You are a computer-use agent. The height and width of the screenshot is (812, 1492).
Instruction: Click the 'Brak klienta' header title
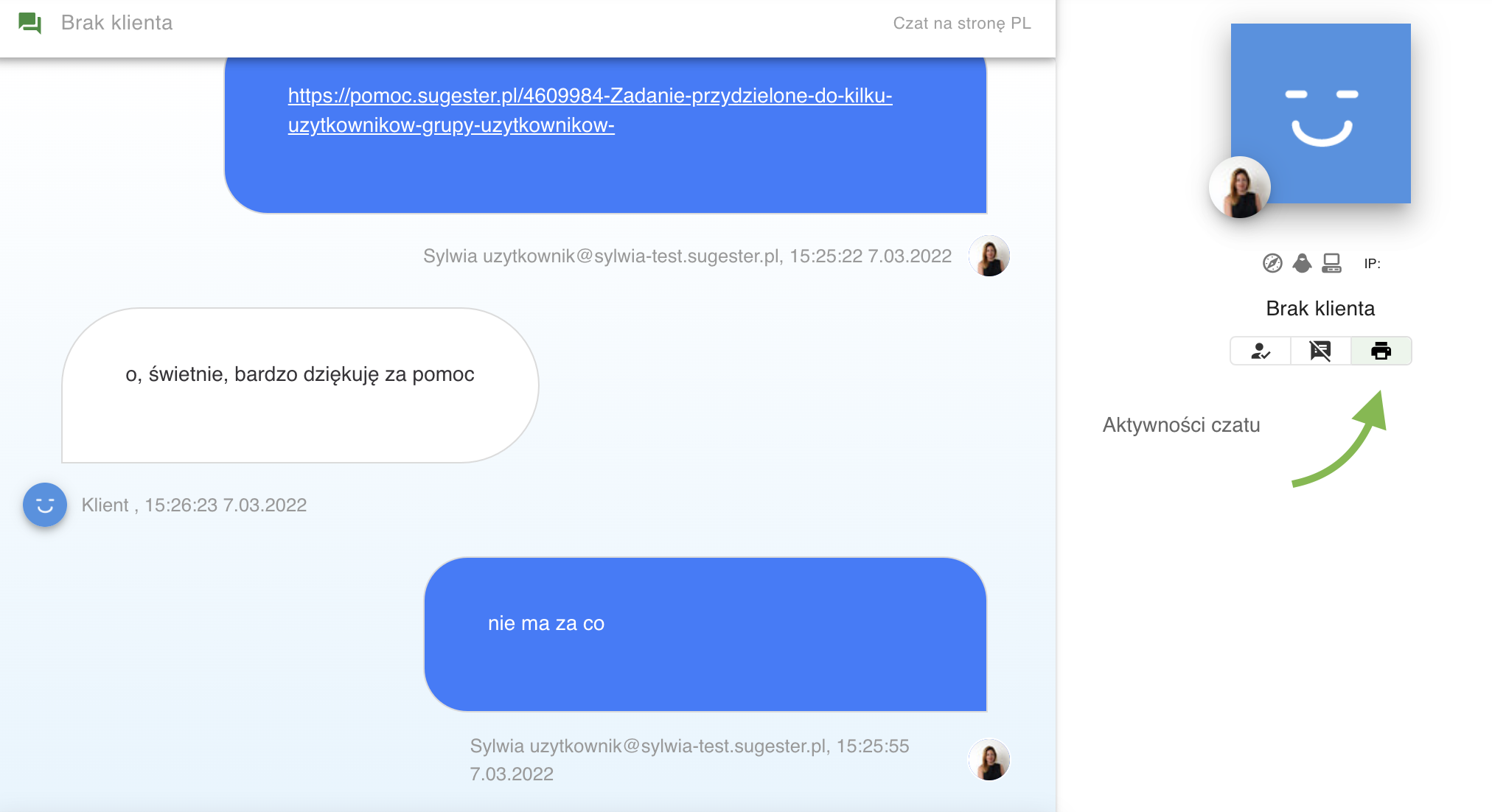click(116, 23)
